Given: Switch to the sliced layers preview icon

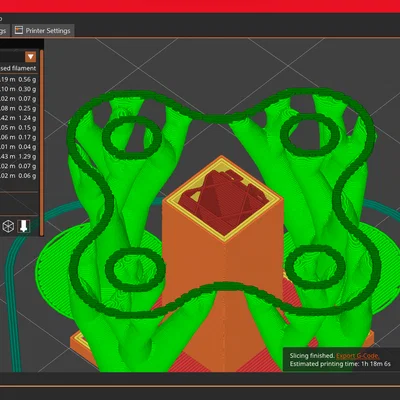Looking at the screenshot, I should [23, 226].
